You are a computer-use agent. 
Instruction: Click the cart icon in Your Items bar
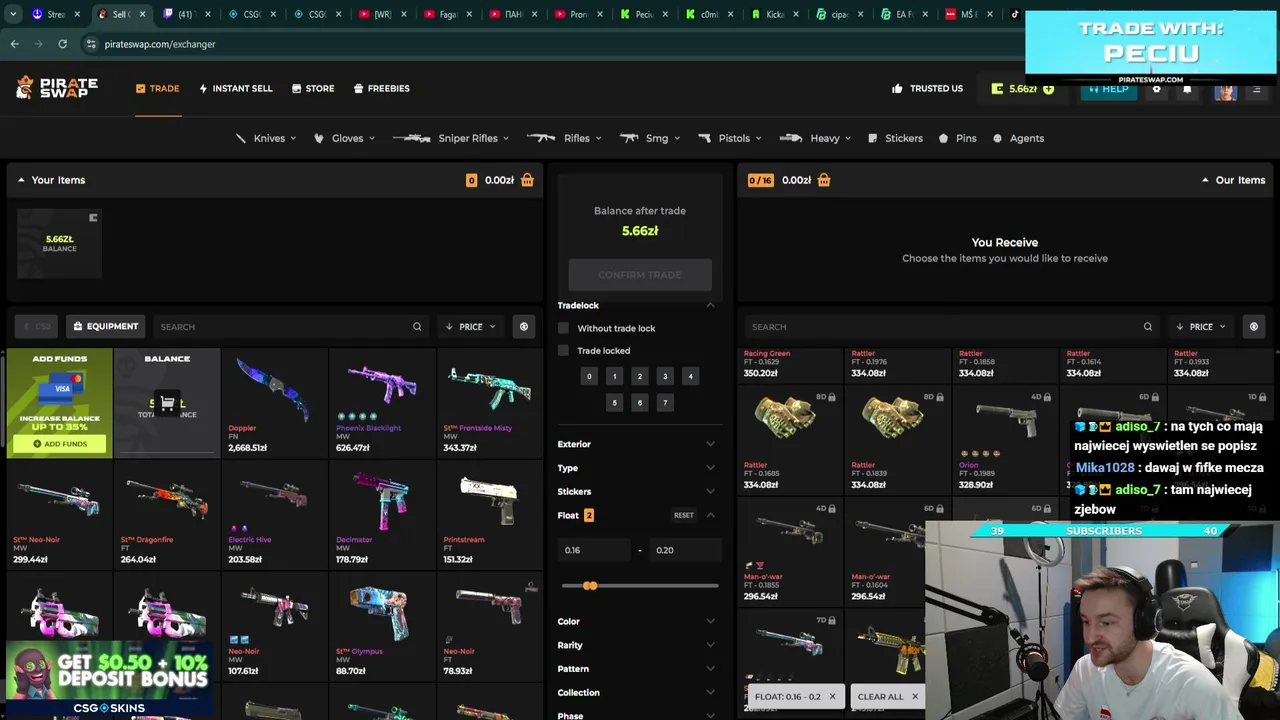coord(527,180)
